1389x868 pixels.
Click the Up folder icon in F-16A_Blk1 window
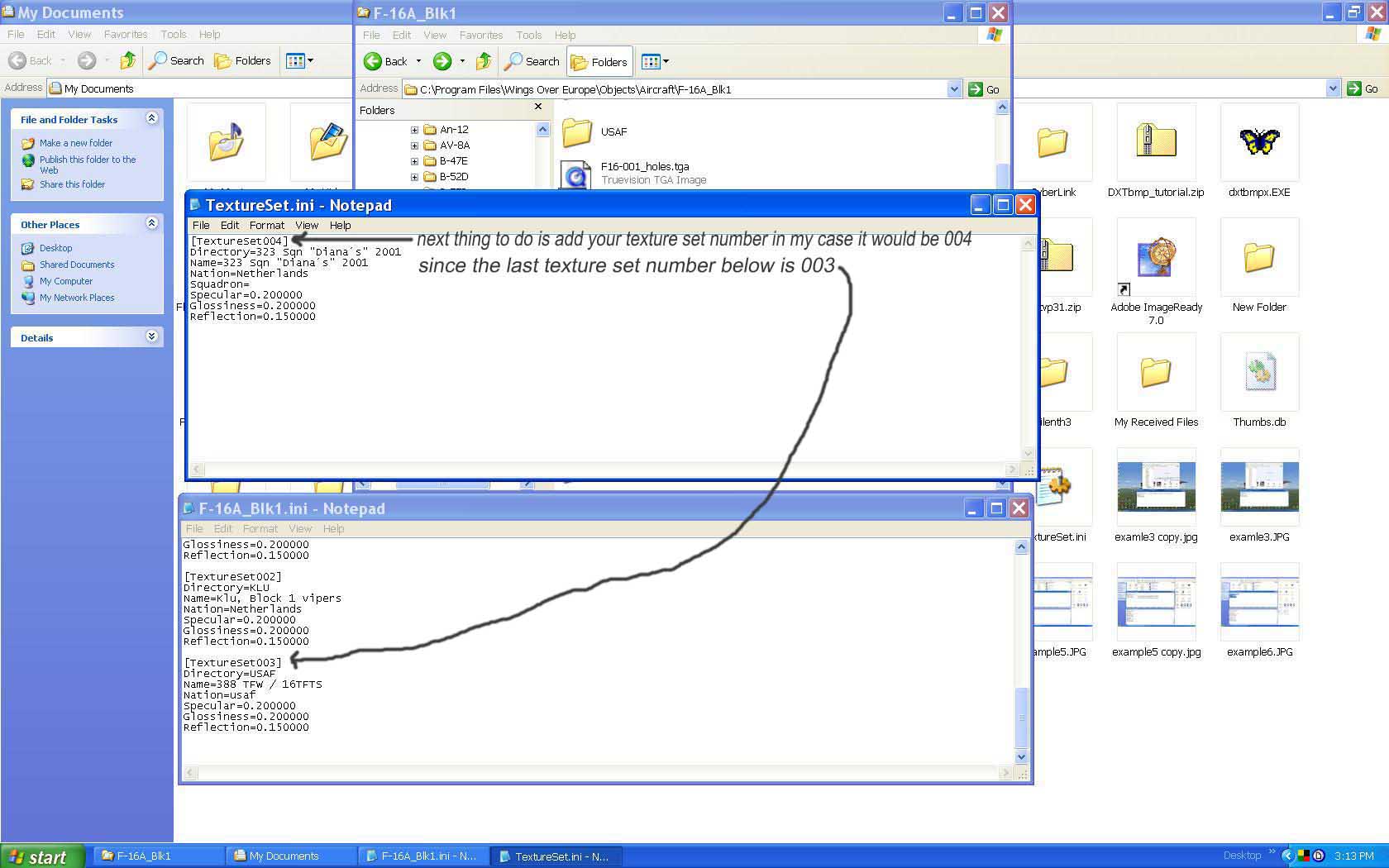(x=484, y=61)
